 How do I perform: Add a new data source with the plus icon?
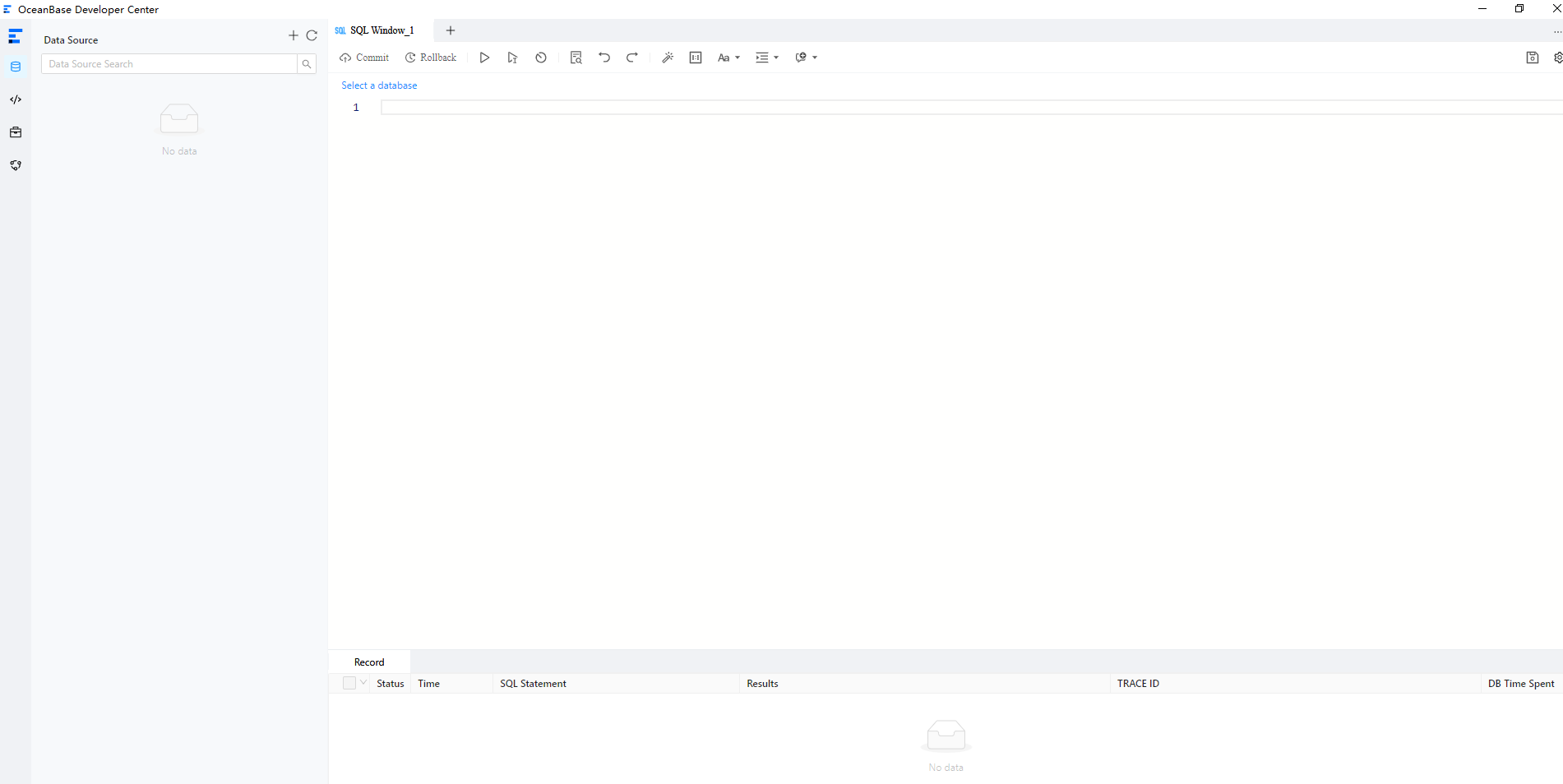294,35
